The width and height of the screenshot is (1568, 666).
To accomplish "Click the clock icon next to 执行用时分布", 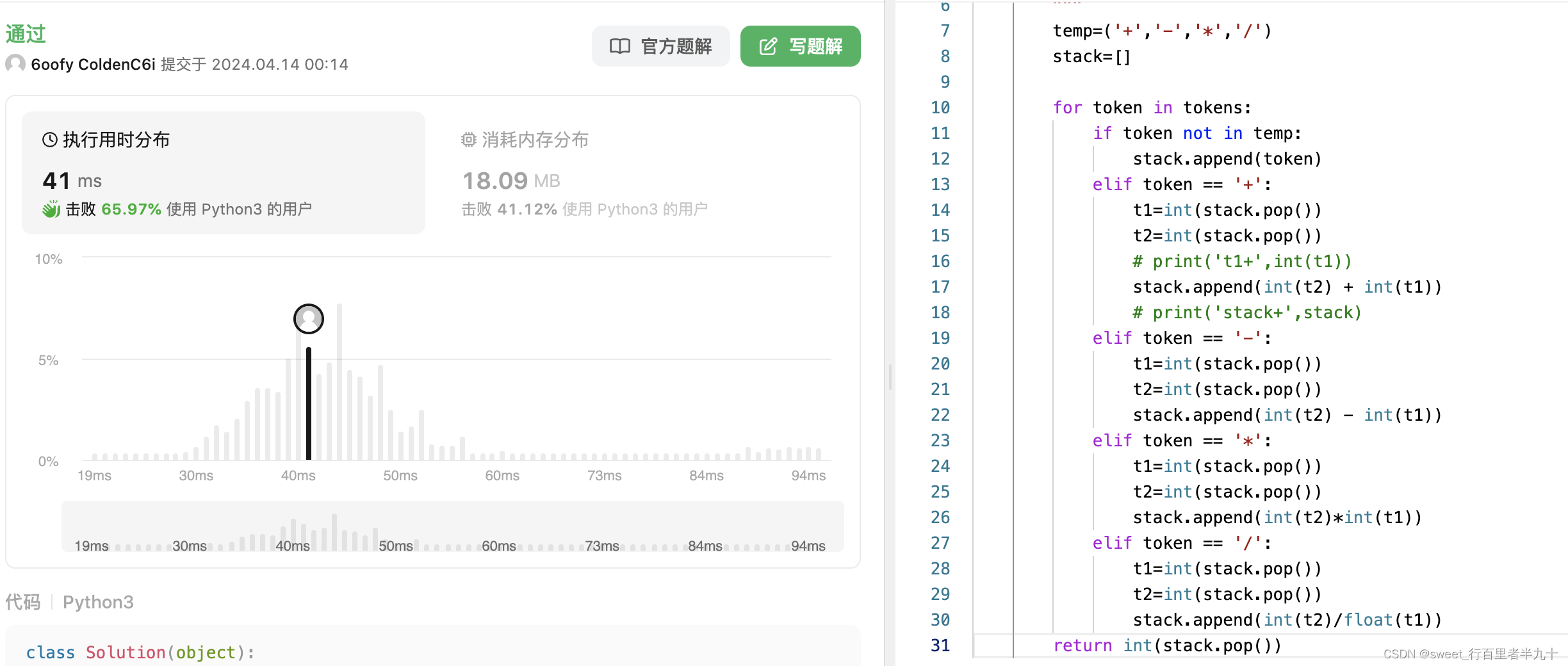I will pyautogui.click(x=51, y=138).
